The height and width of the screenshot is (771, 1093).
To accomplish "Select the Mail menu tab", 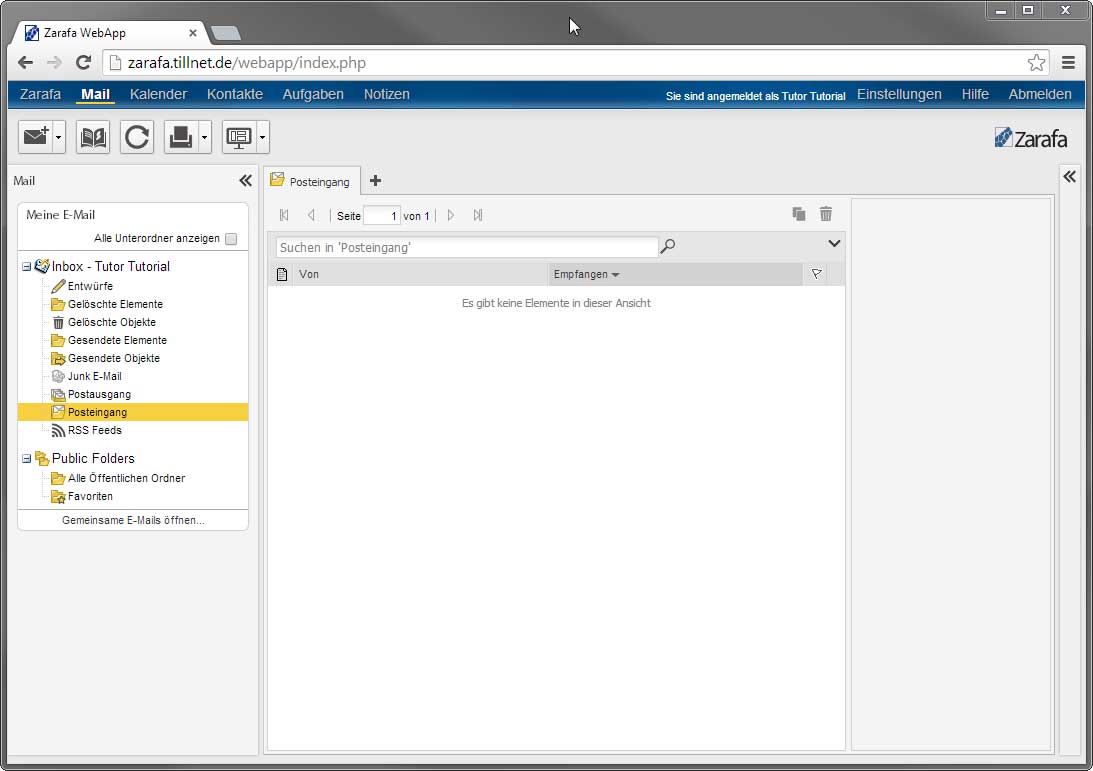I will coord(95,94).
